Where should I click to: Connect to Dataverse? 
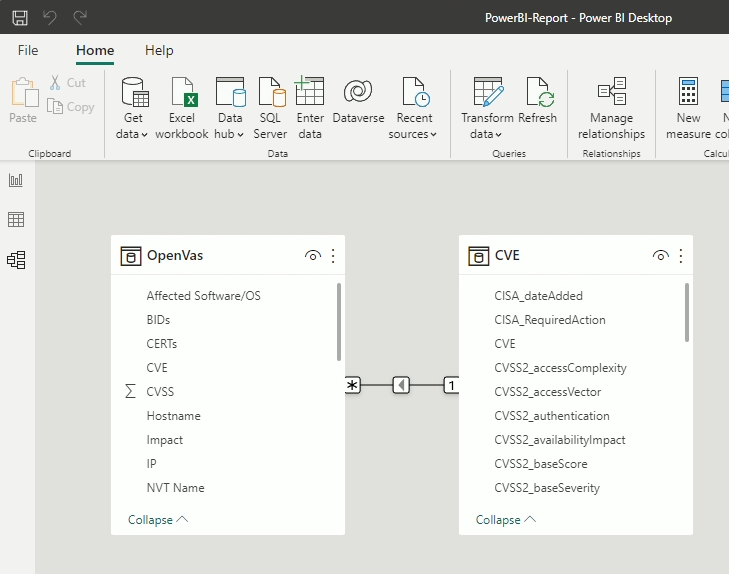pos(358,100)
